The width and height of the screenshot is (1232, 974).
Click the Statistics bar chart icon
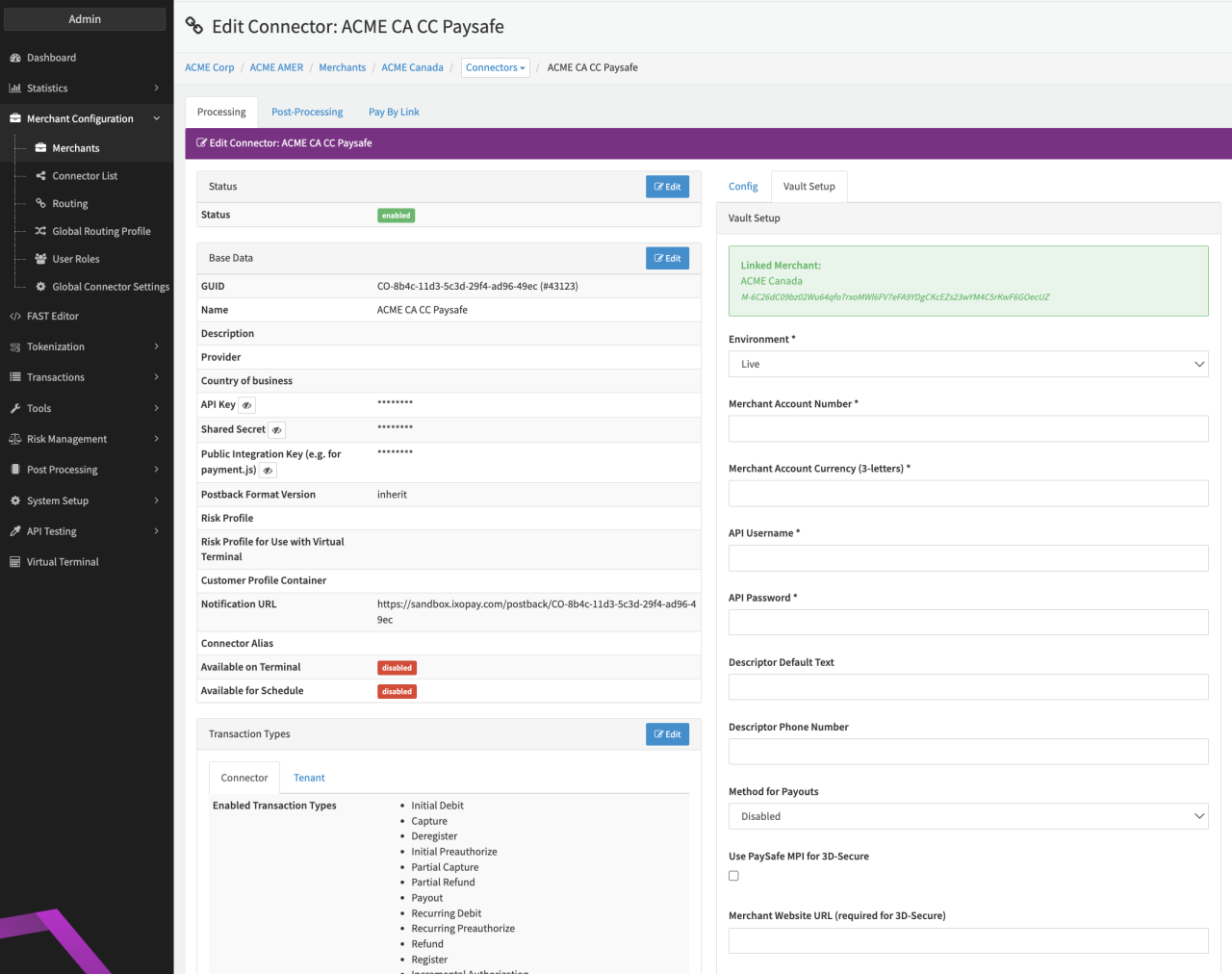15,89
